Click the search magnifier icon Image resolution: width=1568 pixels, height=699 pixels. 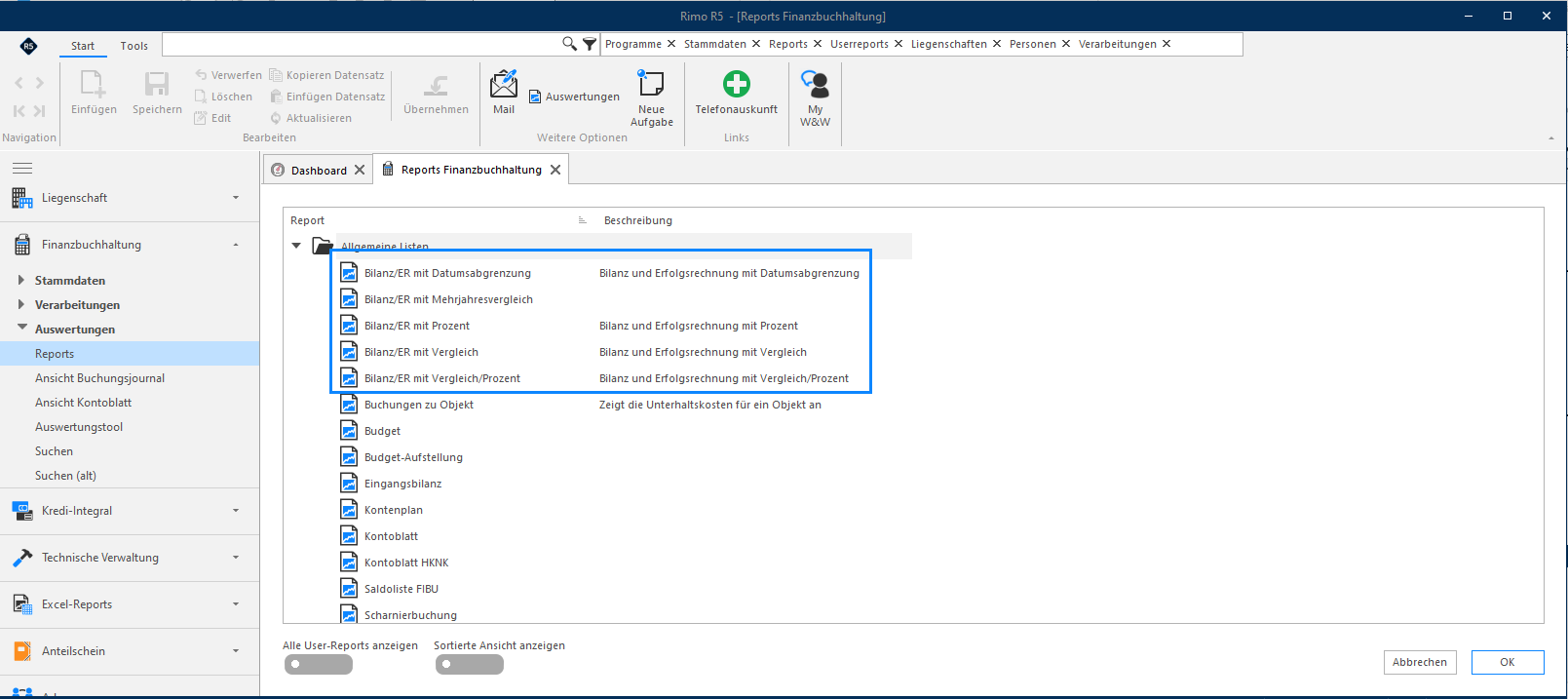569,44
